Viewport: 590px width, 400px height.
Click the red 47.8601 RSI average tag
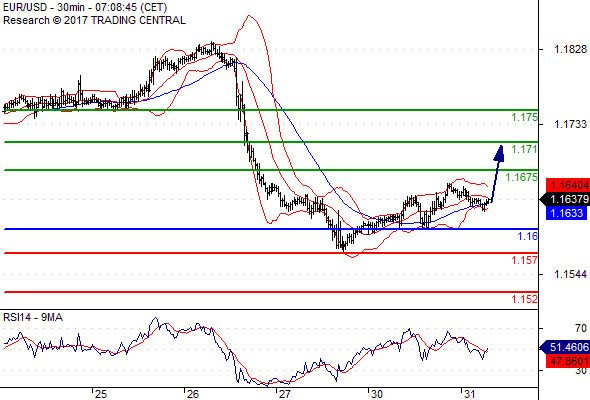click(568, 361)
